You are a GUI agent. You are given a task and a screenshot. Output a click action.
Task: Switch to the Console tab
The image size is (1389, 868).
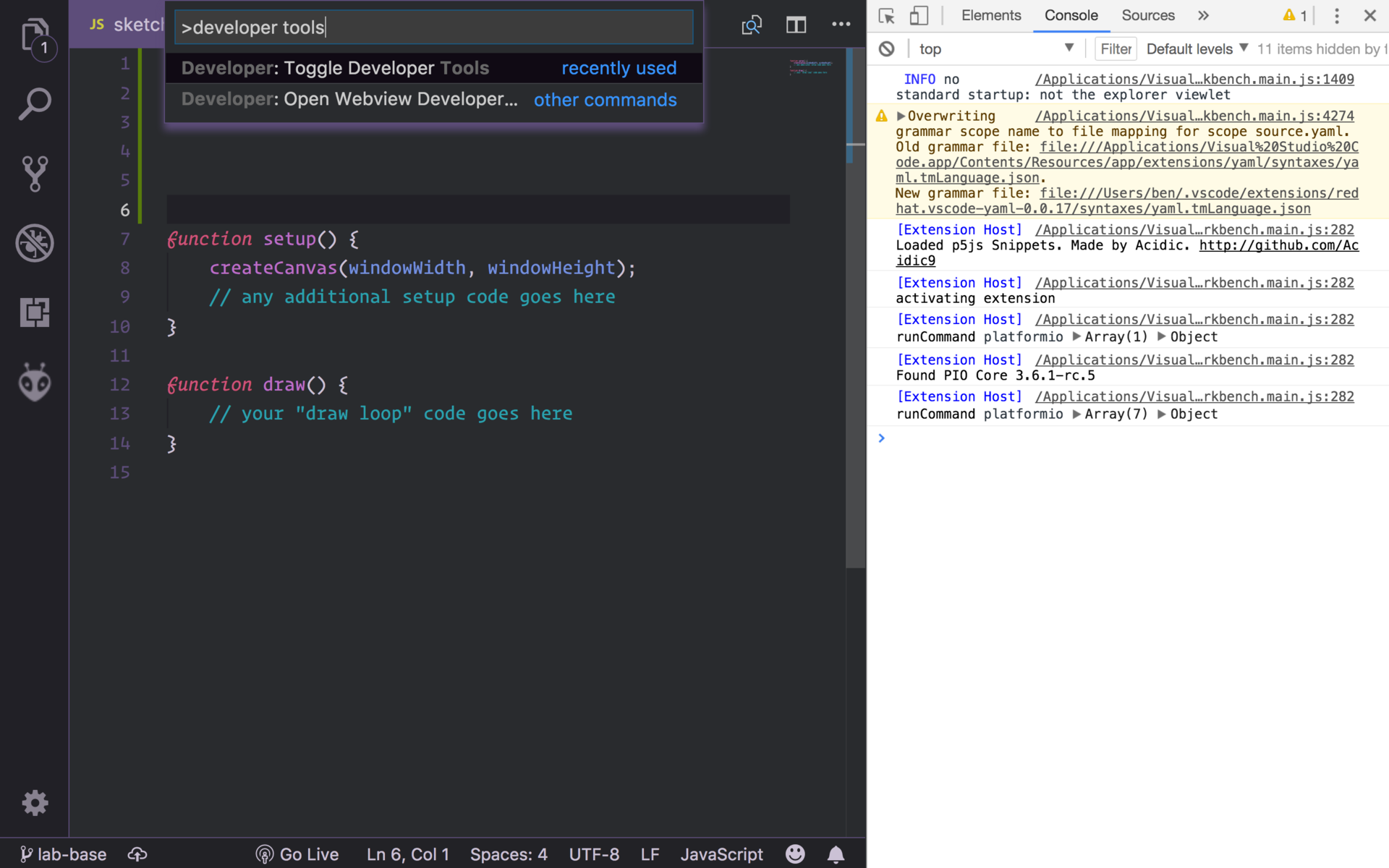click(x=1071, y=16)
